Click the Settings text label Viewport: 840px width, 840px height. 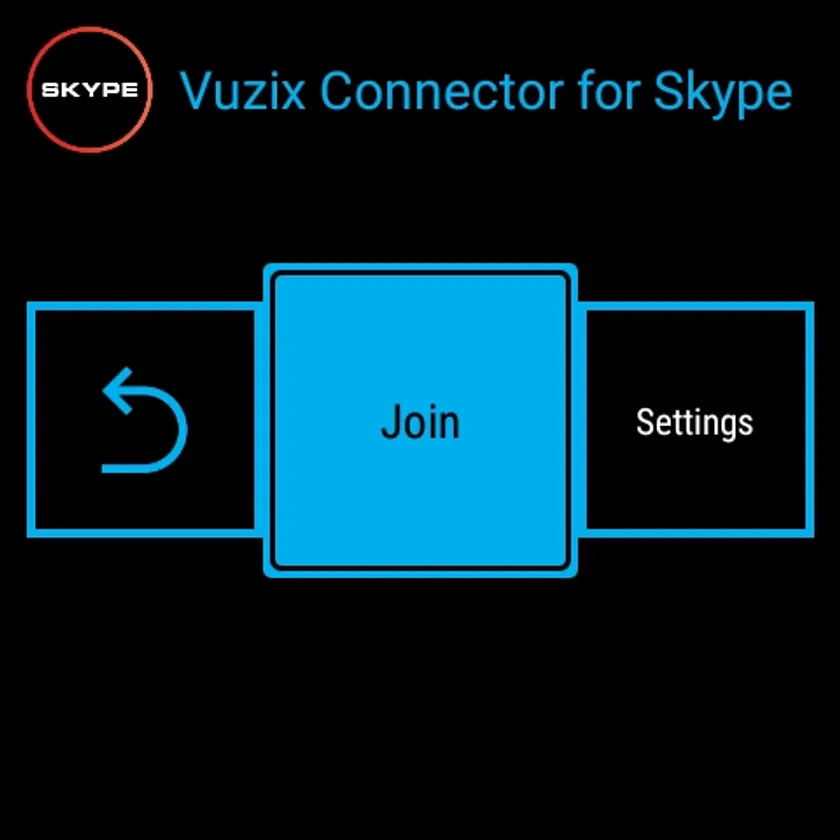click(694, 423)
